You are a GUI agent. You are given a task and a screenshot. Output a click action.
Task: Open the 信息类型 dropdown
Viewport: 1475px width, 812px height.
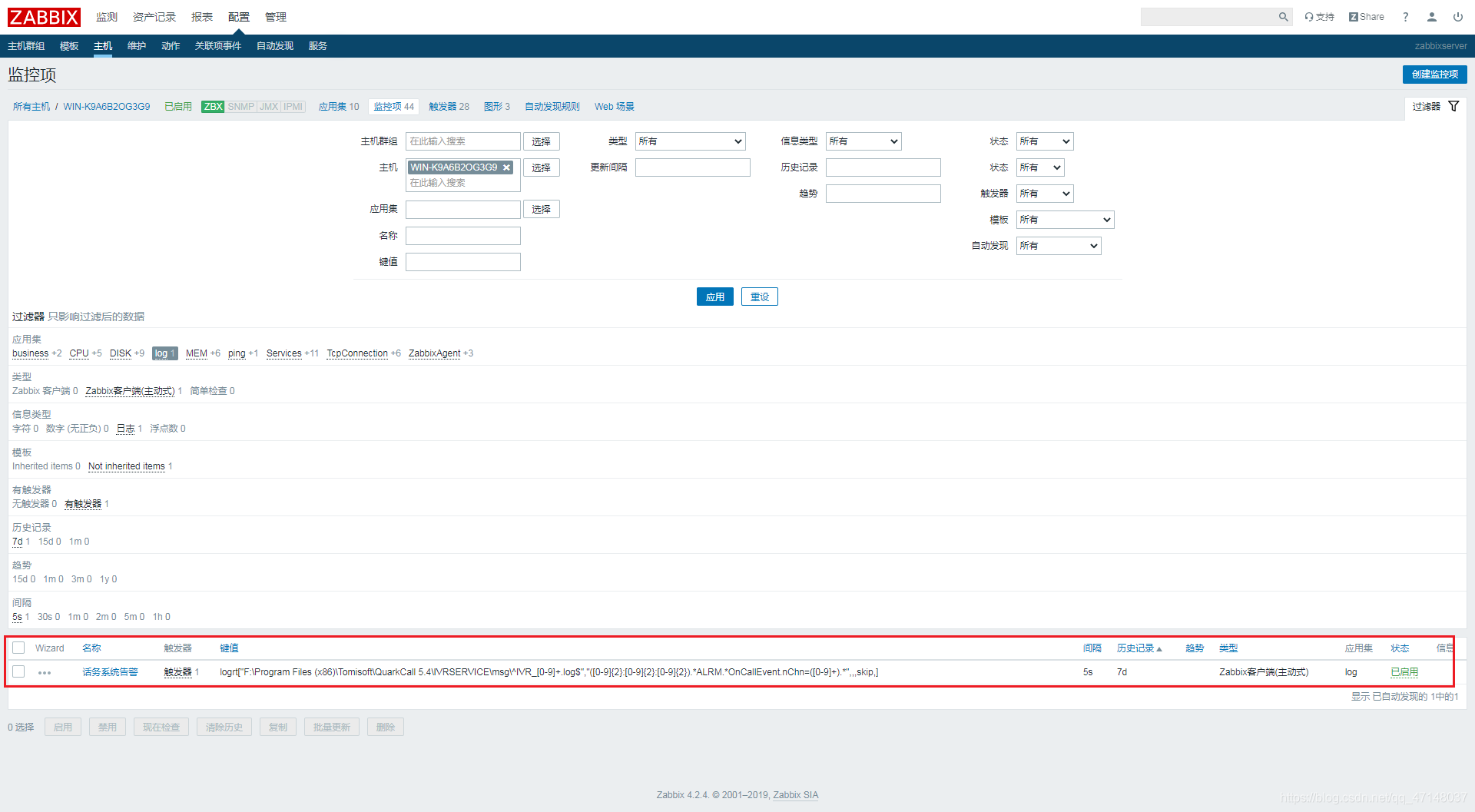(x=863, y=141)
